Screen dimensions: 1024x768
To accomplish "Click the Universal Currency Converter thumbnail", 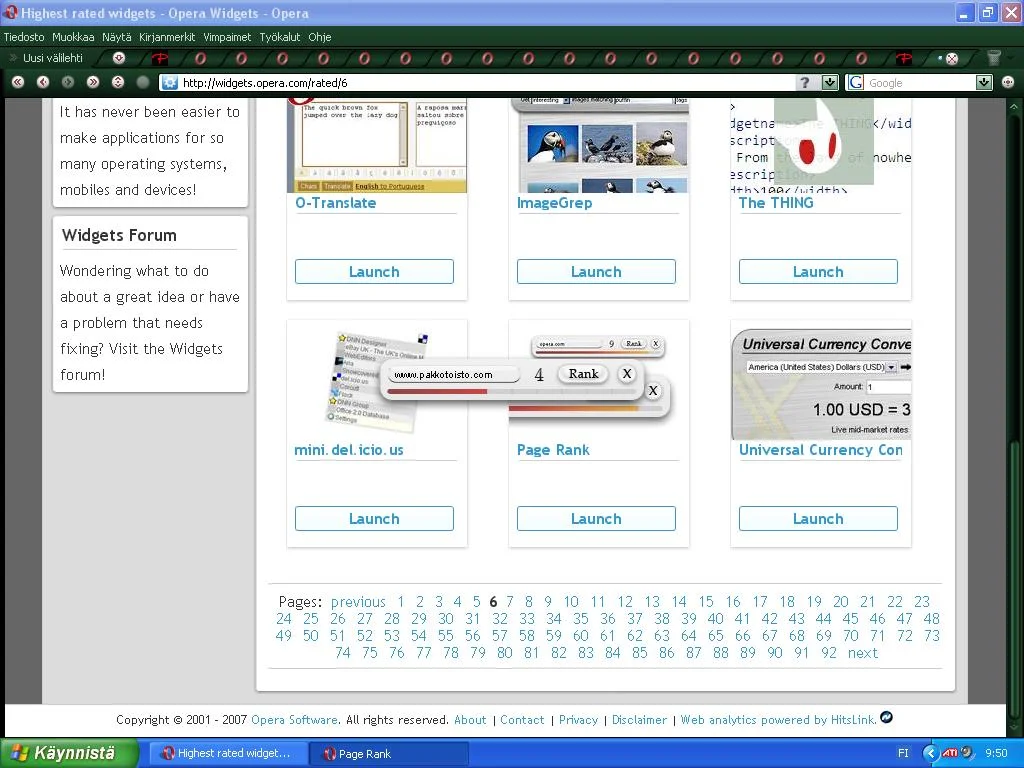I will [820, 385].
